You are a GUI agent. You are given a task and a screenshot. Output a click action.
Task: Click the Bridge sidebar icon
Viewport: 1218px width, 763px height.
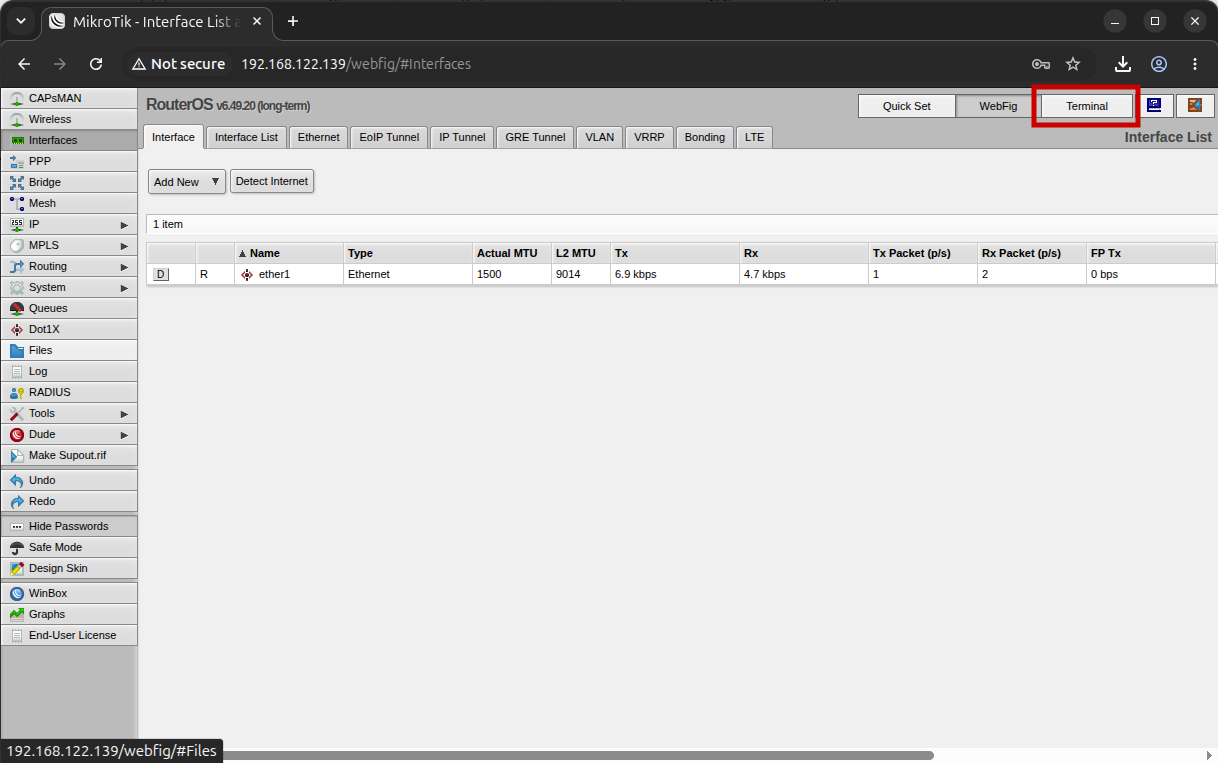point(17,182)
